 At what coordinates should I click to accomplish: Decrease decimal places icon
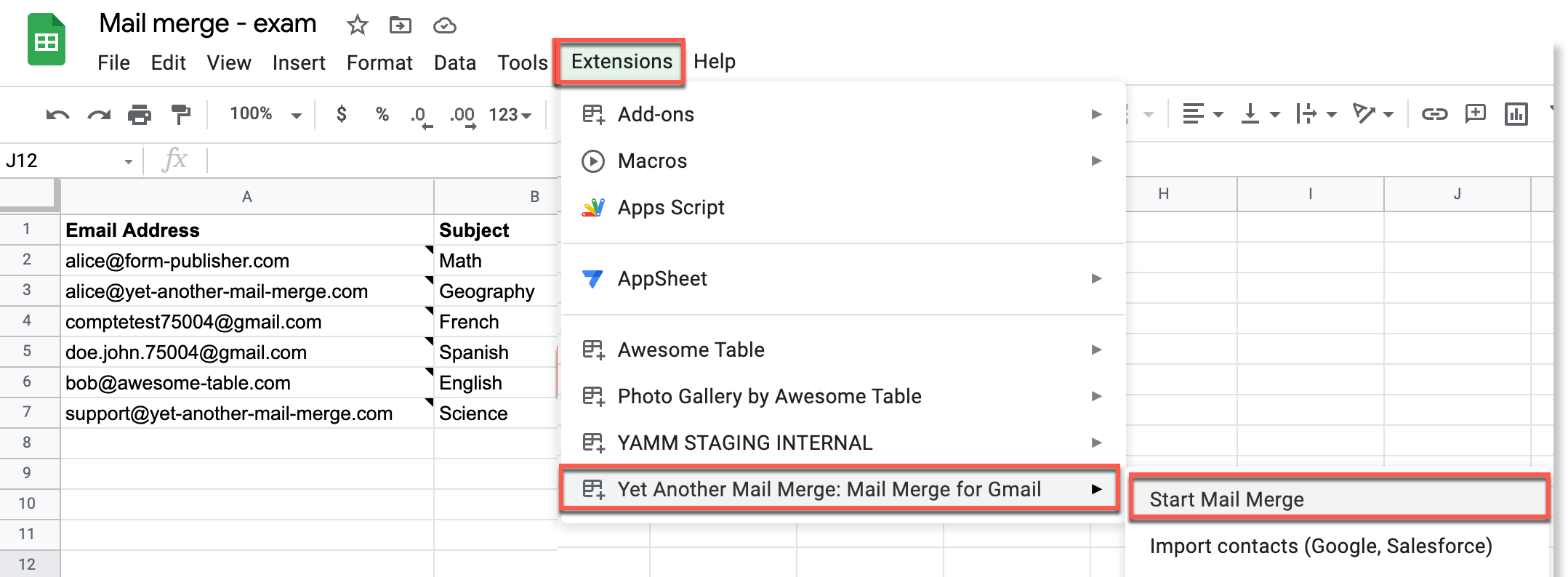pyautogui.click(x=420, y=116)
